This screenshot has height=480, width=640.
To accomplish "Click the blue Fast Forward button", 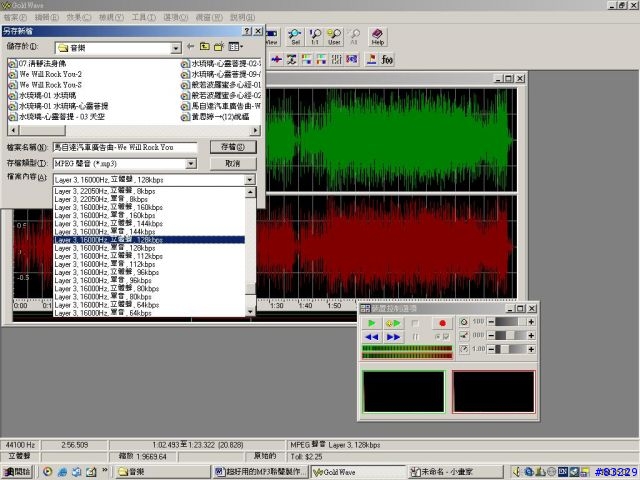I will [393, 337].
